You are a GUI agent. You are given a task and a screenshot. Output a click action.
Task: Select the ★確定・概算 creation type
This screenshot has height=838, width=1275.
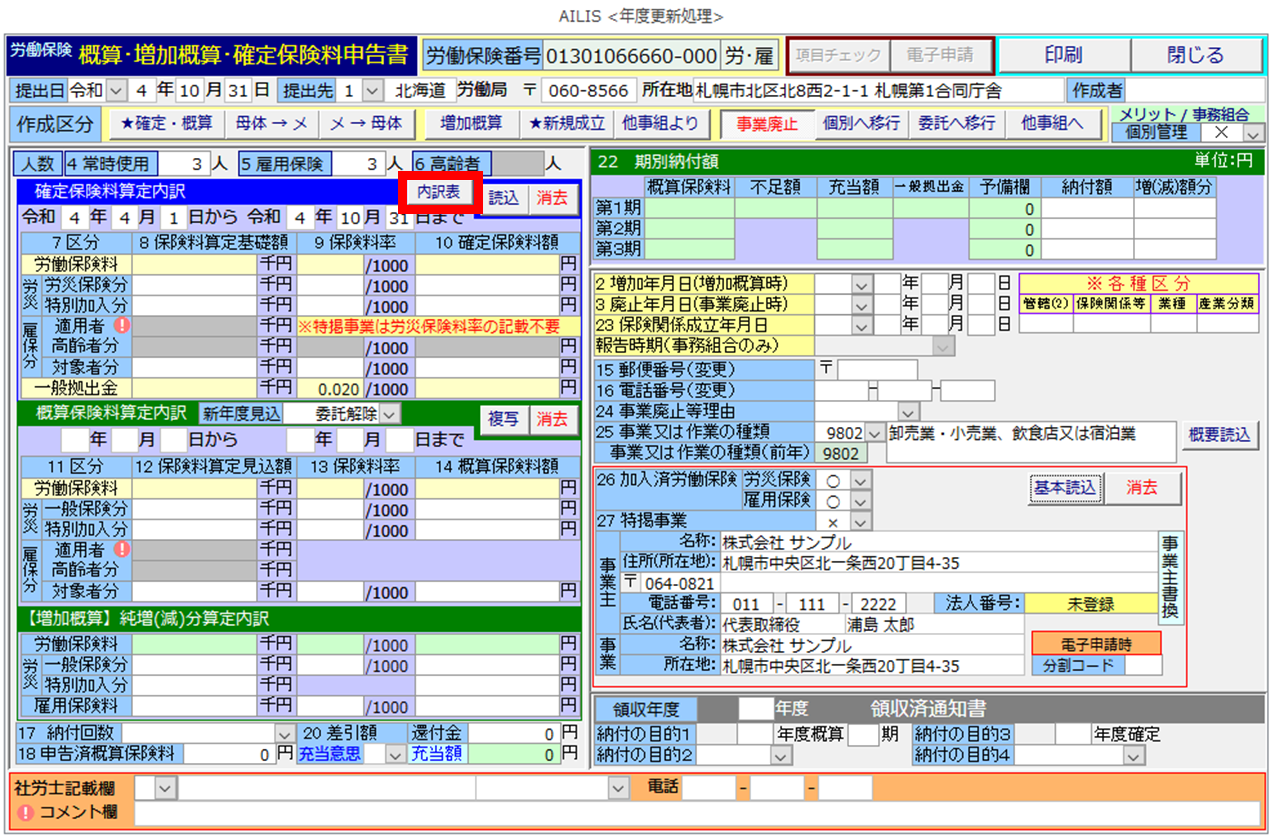tap(166, 124)
